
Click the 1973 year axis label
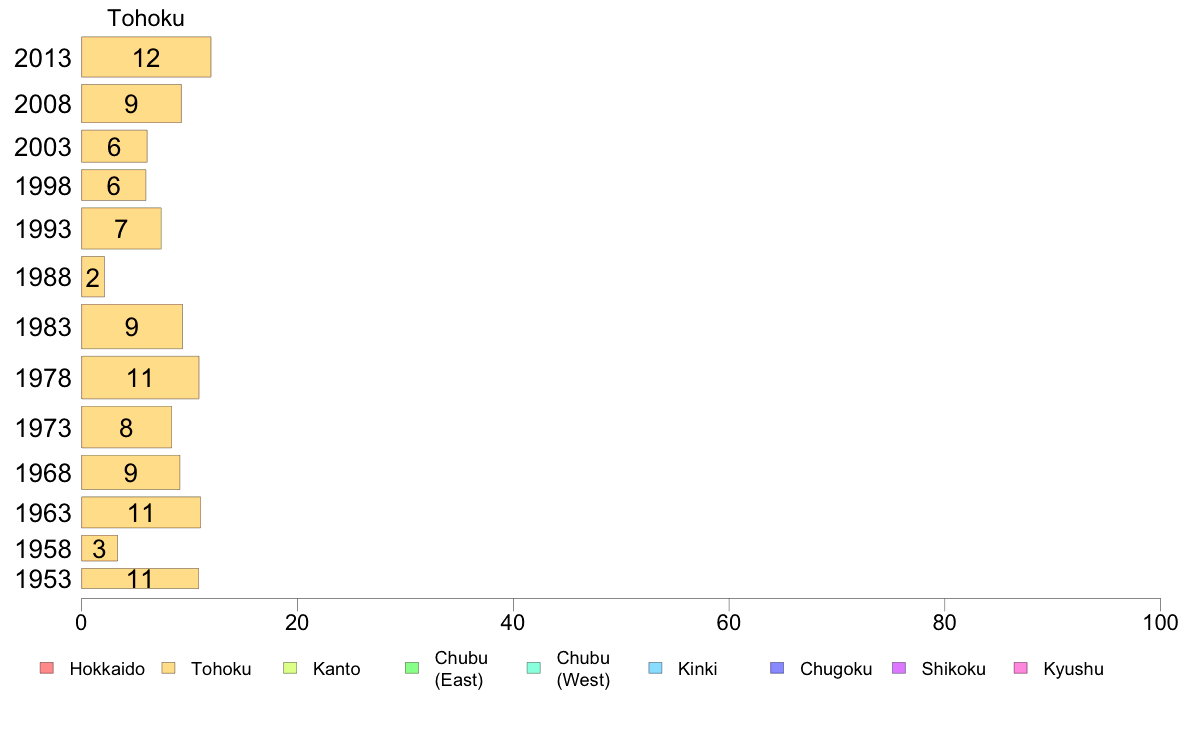(43, 428)
